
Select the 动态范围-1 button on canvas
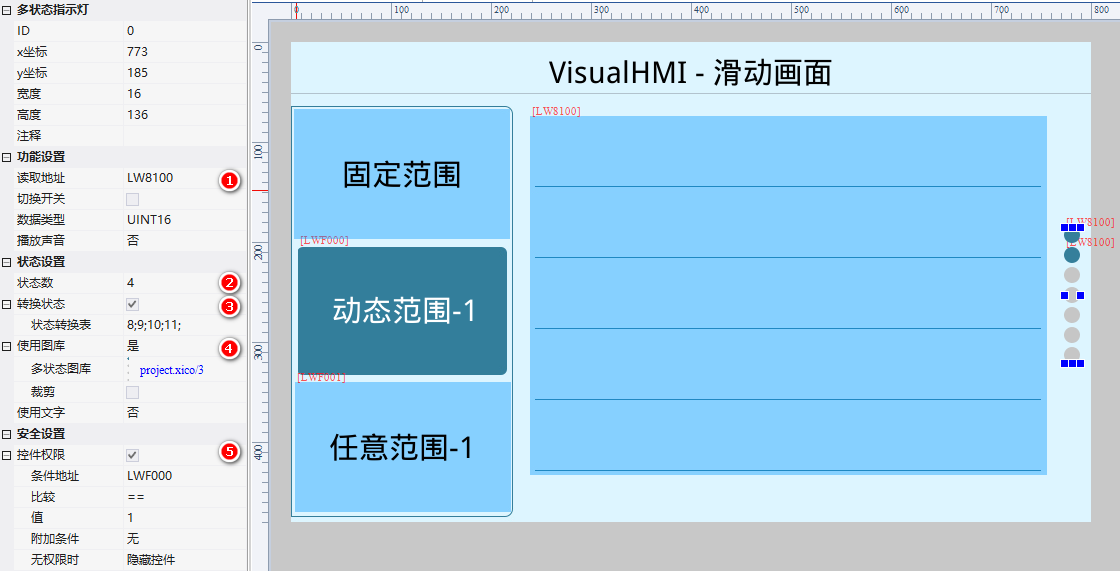coord(403,311)
